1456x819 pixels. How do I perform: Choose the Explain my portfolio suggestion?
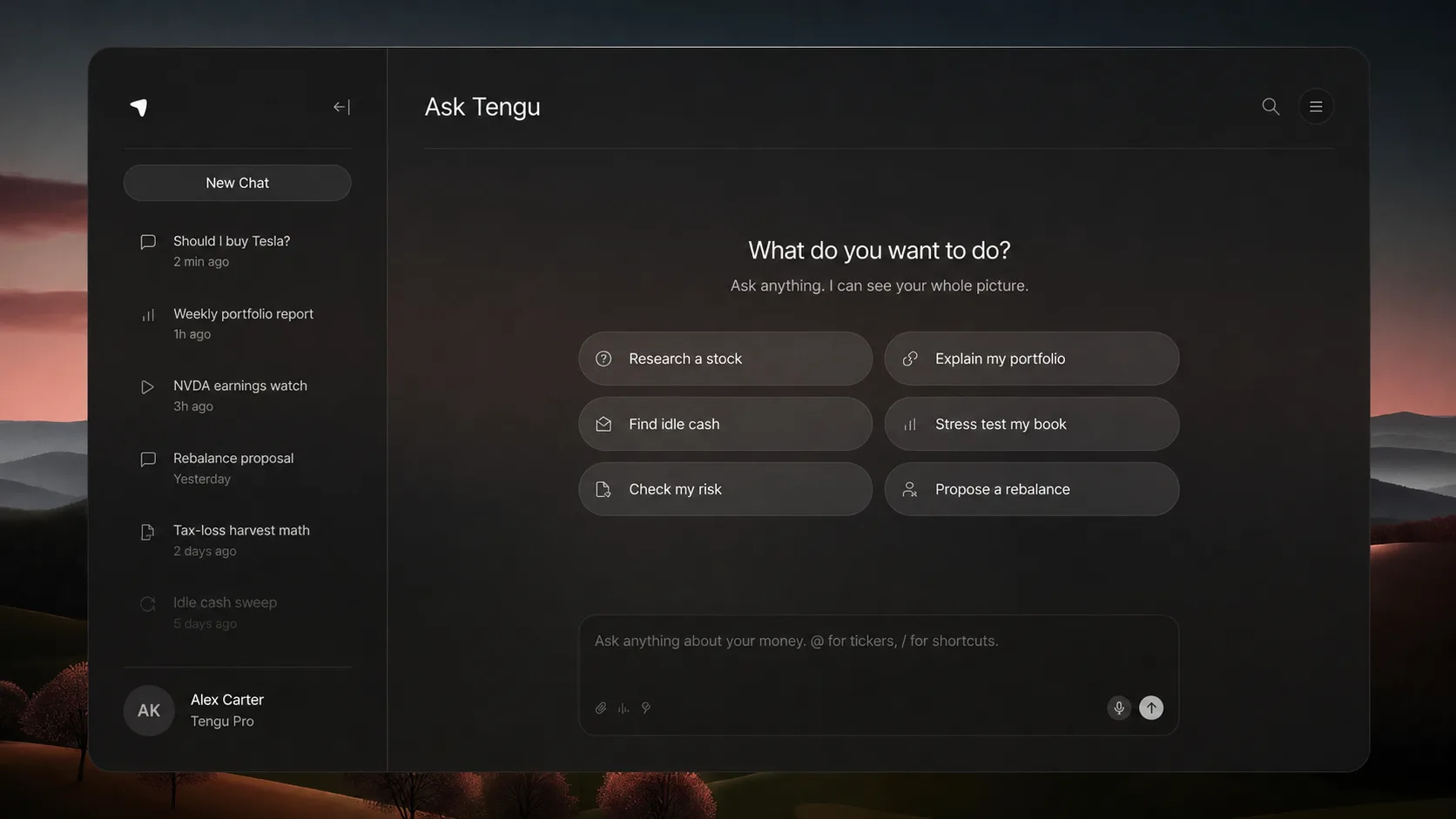click(x=1032, y=359)
